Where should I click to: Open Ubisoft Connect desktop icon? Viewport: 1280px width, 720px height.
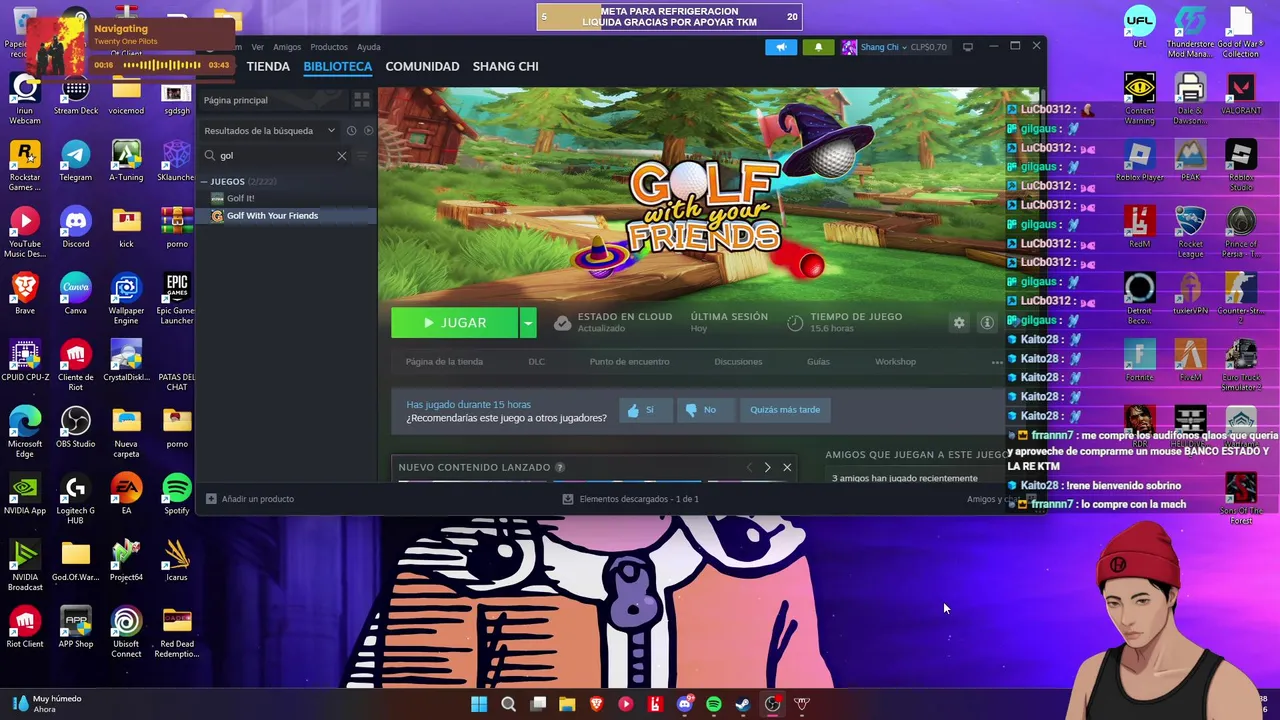[x=126, y=632]
